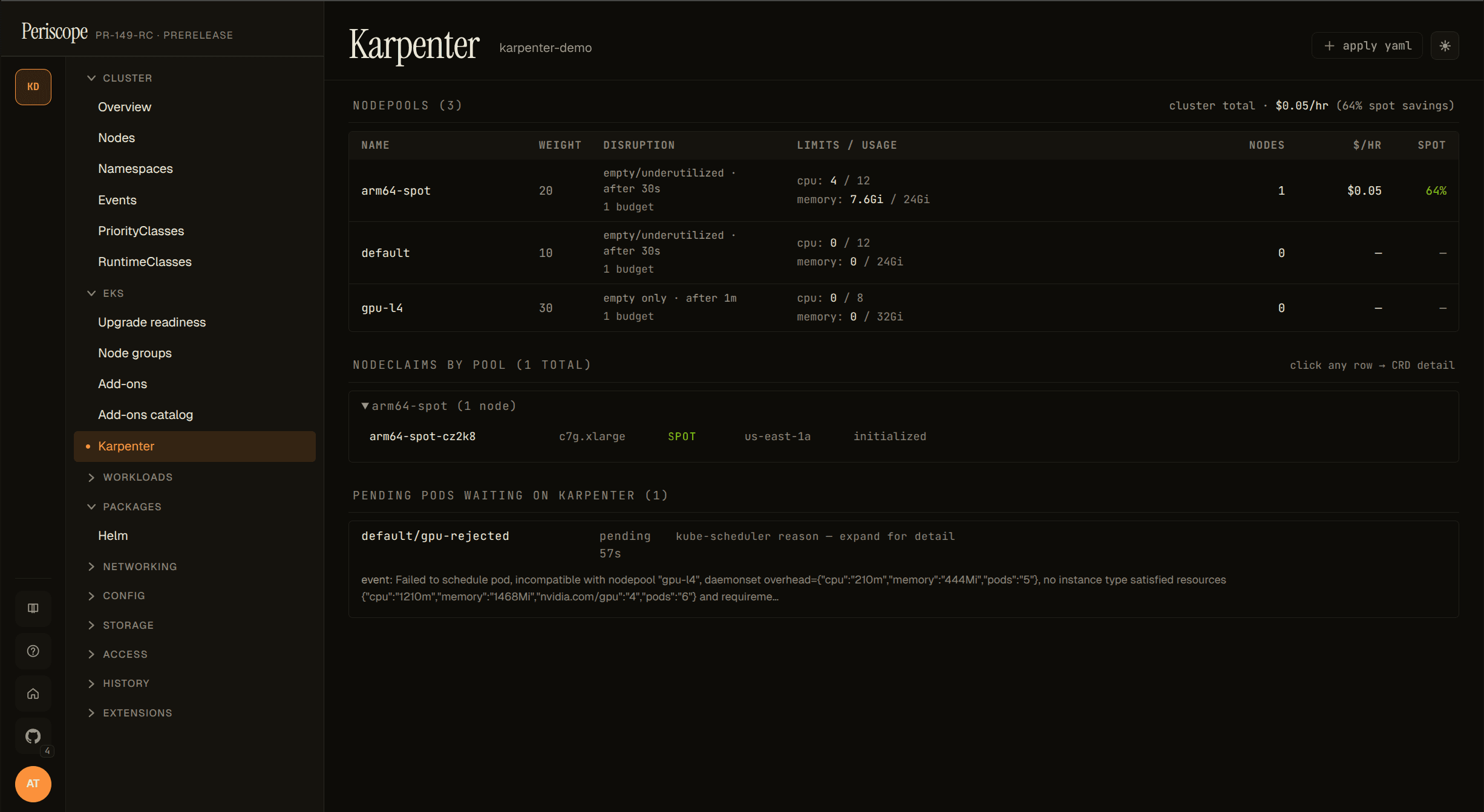The image size is (1484, 812).
Task: Click the NAME column header
Action: pos(375,145)
